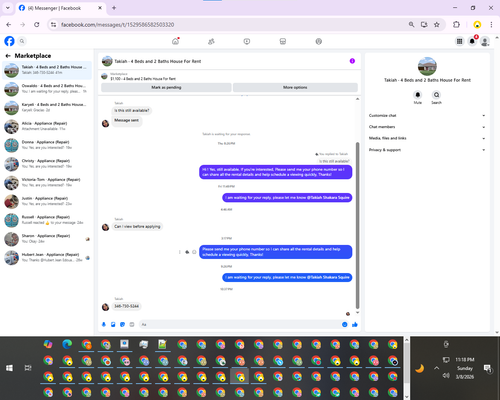Open the browser tab search dropdown arrow

point(8,8)
